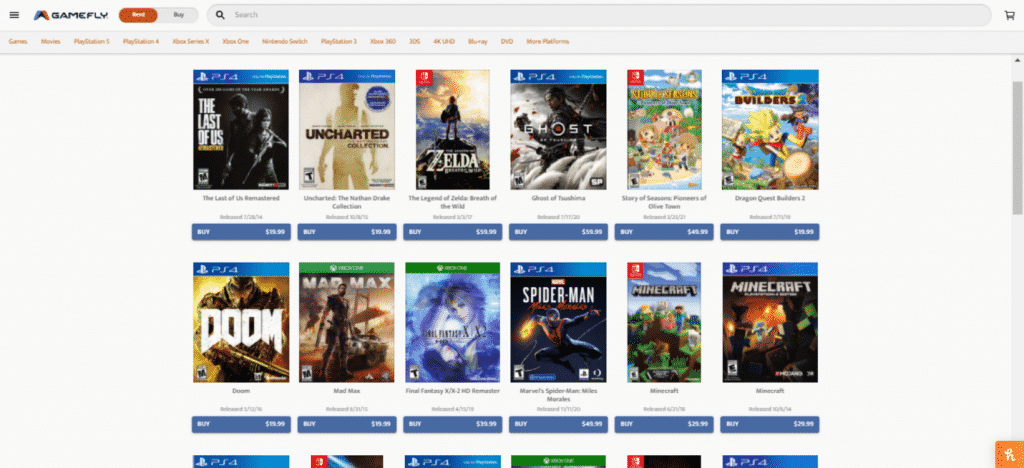1024x468 pixels.
Task: Open the DVD category
Action: pyautogui.click(x=507, y=42)
